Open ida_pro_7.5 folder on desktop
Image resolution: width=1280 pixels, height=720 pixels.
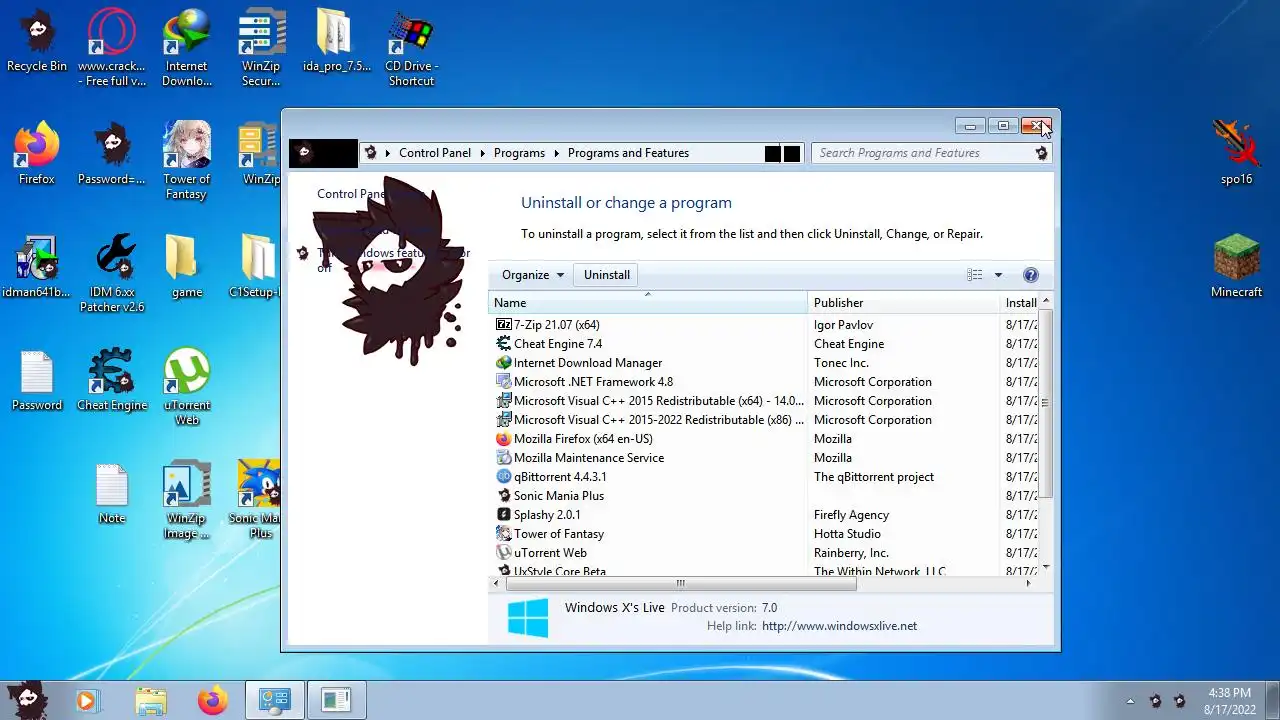coord(337,40)
